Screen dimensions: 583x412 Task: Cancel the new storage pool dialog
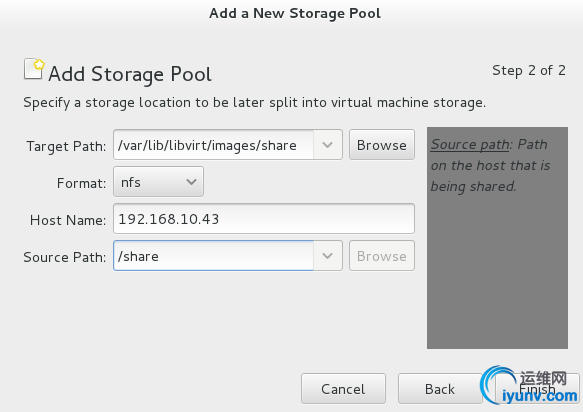tap(343, 389)
